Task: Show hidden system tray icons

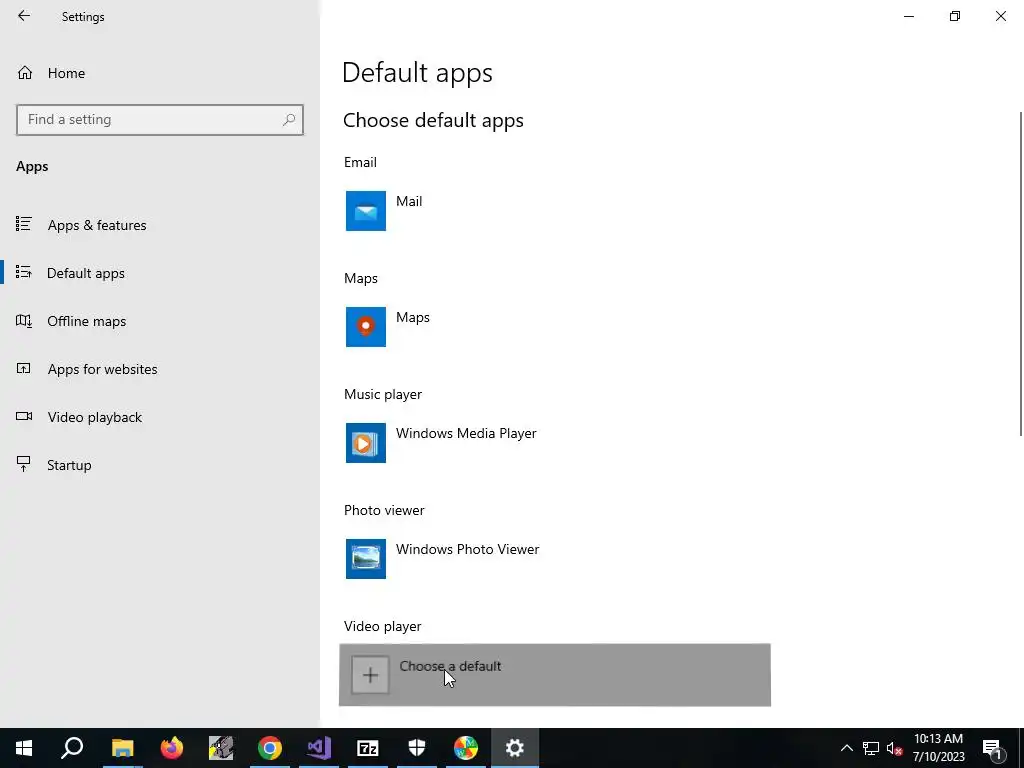Action: point(846,748)
